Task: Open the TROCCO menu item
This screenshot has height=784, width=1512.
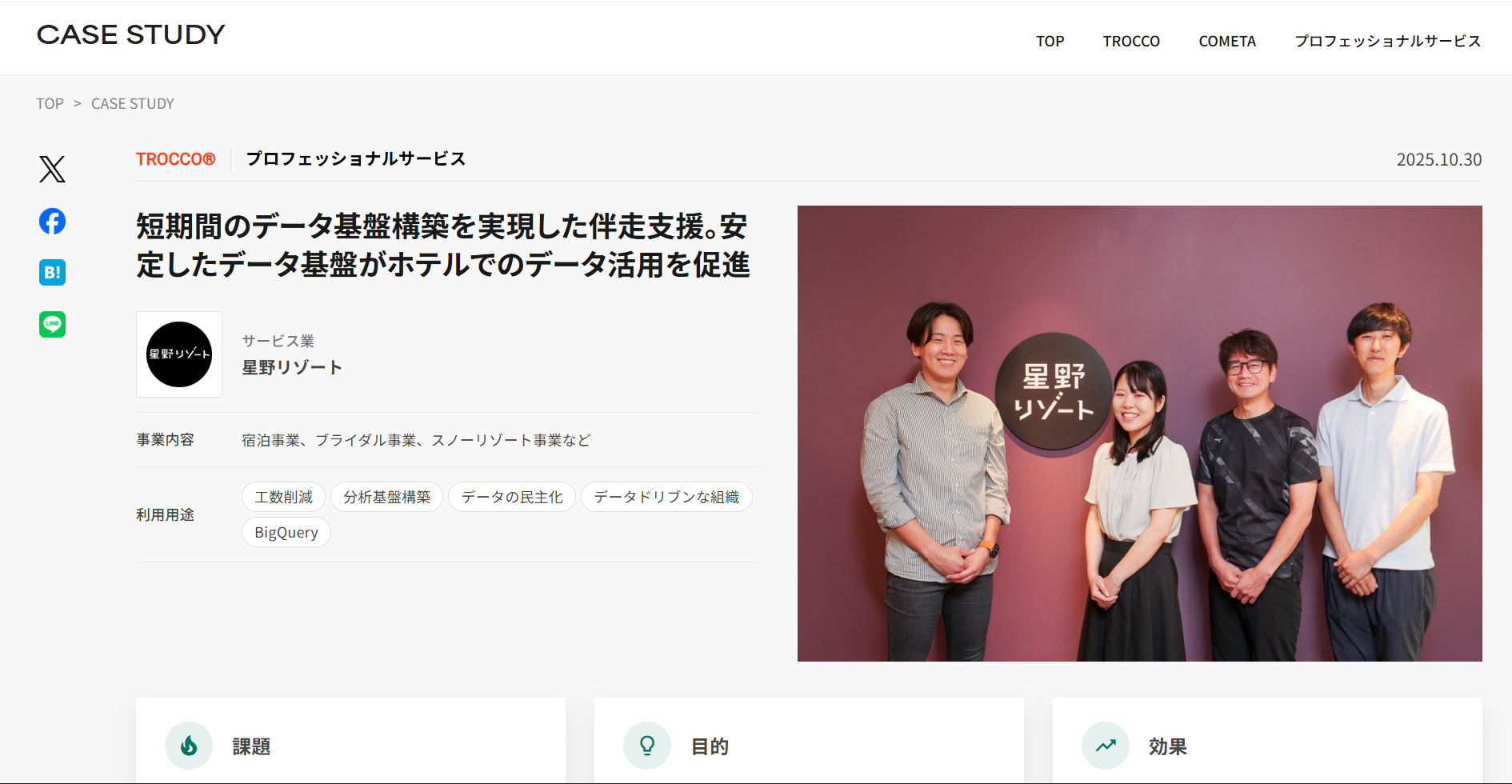Action: [x=1131, y=41]
